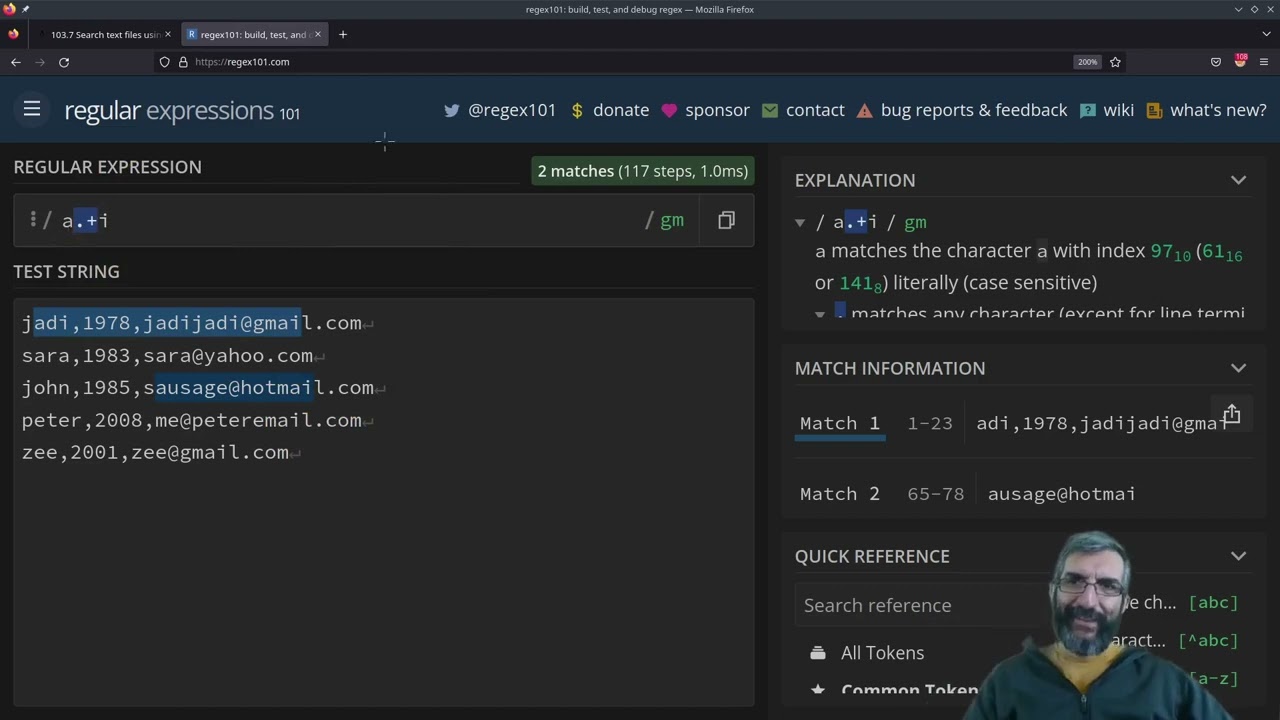Click the [abc] reference token
Screen dimensions: 1280x720
tap(1213, 603)
